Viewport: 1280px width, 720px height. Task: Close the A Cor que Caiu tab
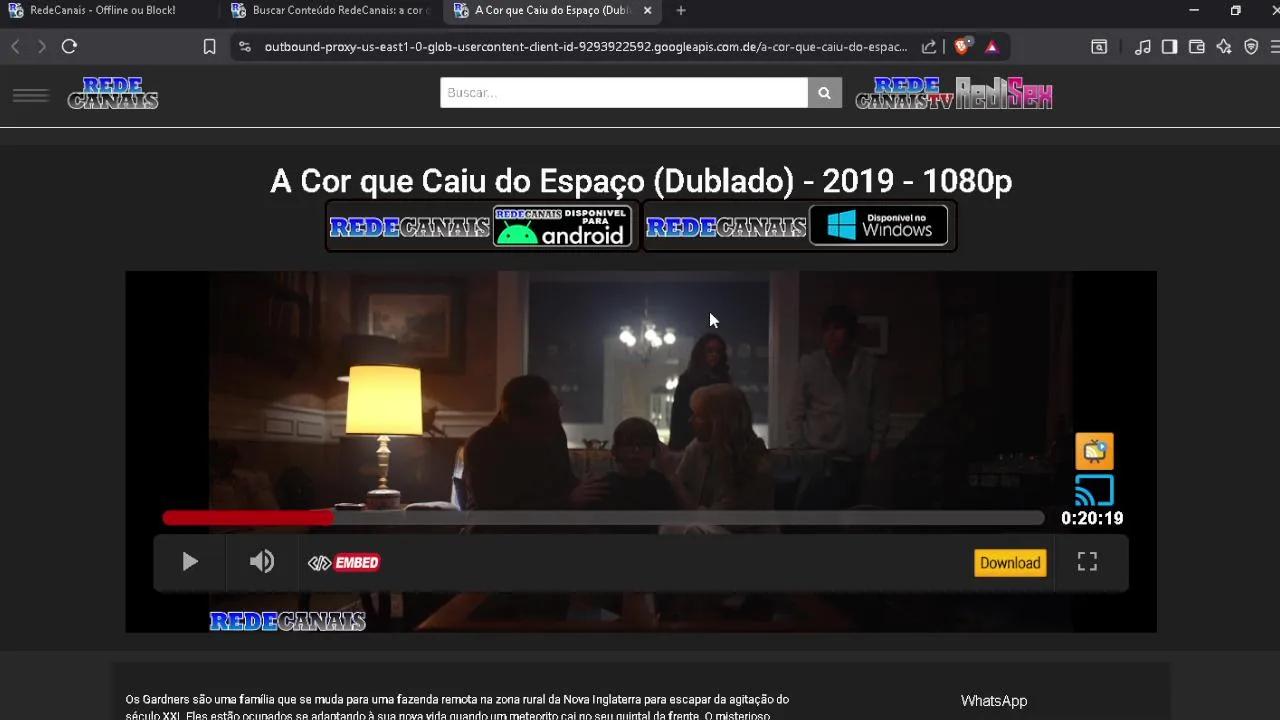pos(647,11)
